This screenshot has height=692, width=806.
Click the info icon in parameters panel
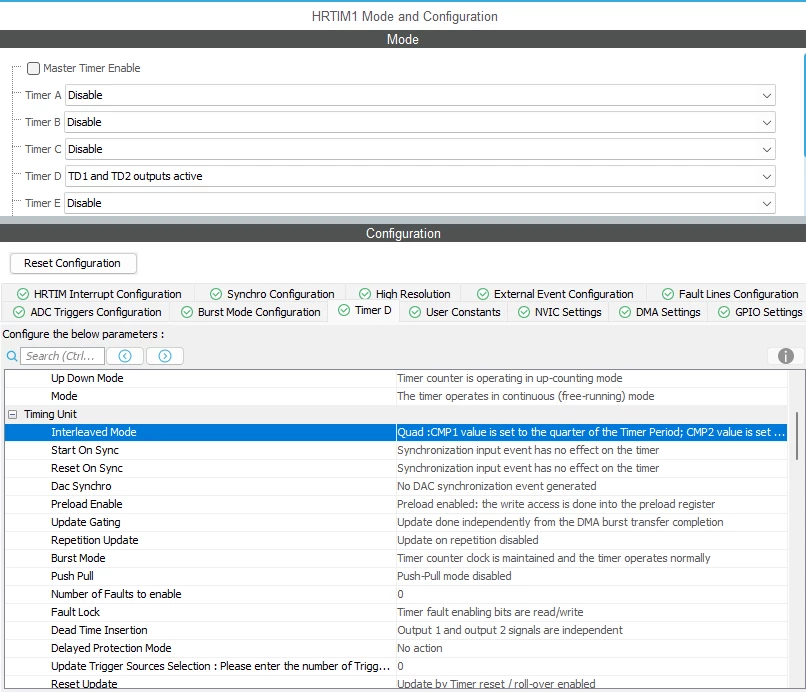pyautogui.click(x=785, y=356)
